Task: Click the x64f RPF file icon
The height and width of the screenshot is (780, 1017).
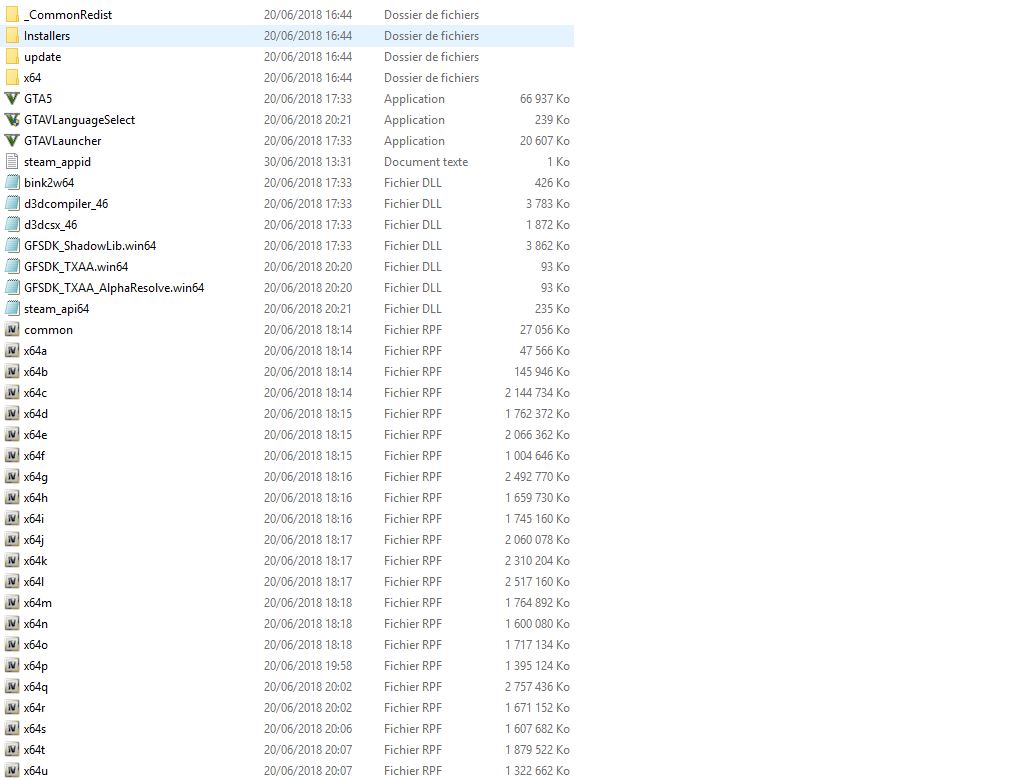Action: (x=12, y=456)
